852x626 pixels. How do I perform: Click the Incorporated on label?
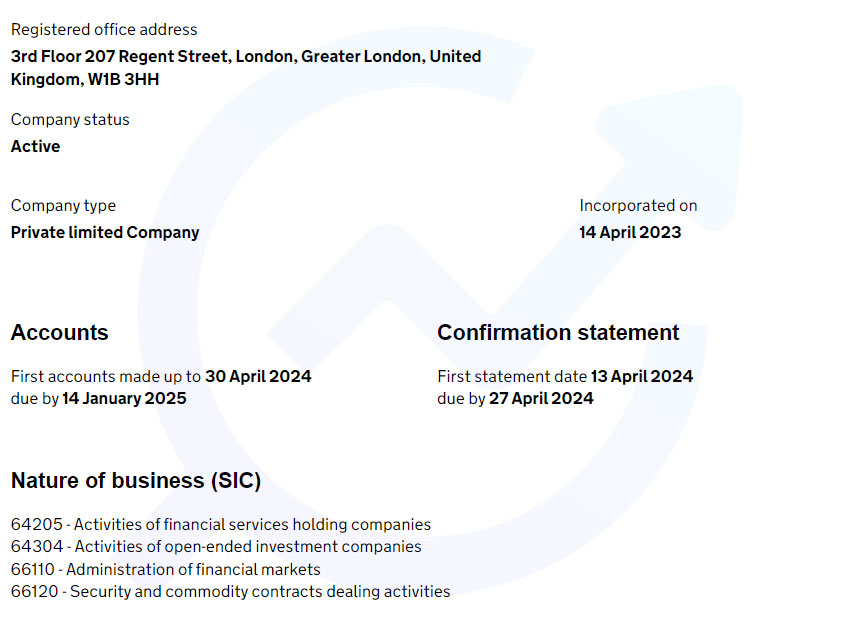[638, 206]
